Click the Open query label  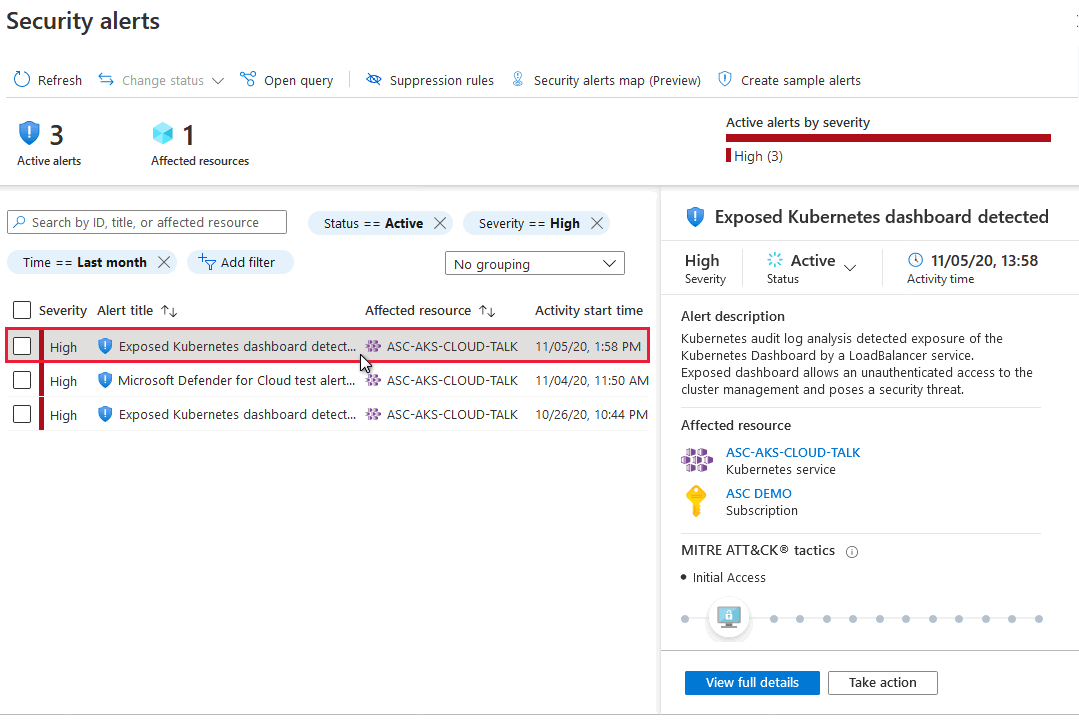point(299,80)
